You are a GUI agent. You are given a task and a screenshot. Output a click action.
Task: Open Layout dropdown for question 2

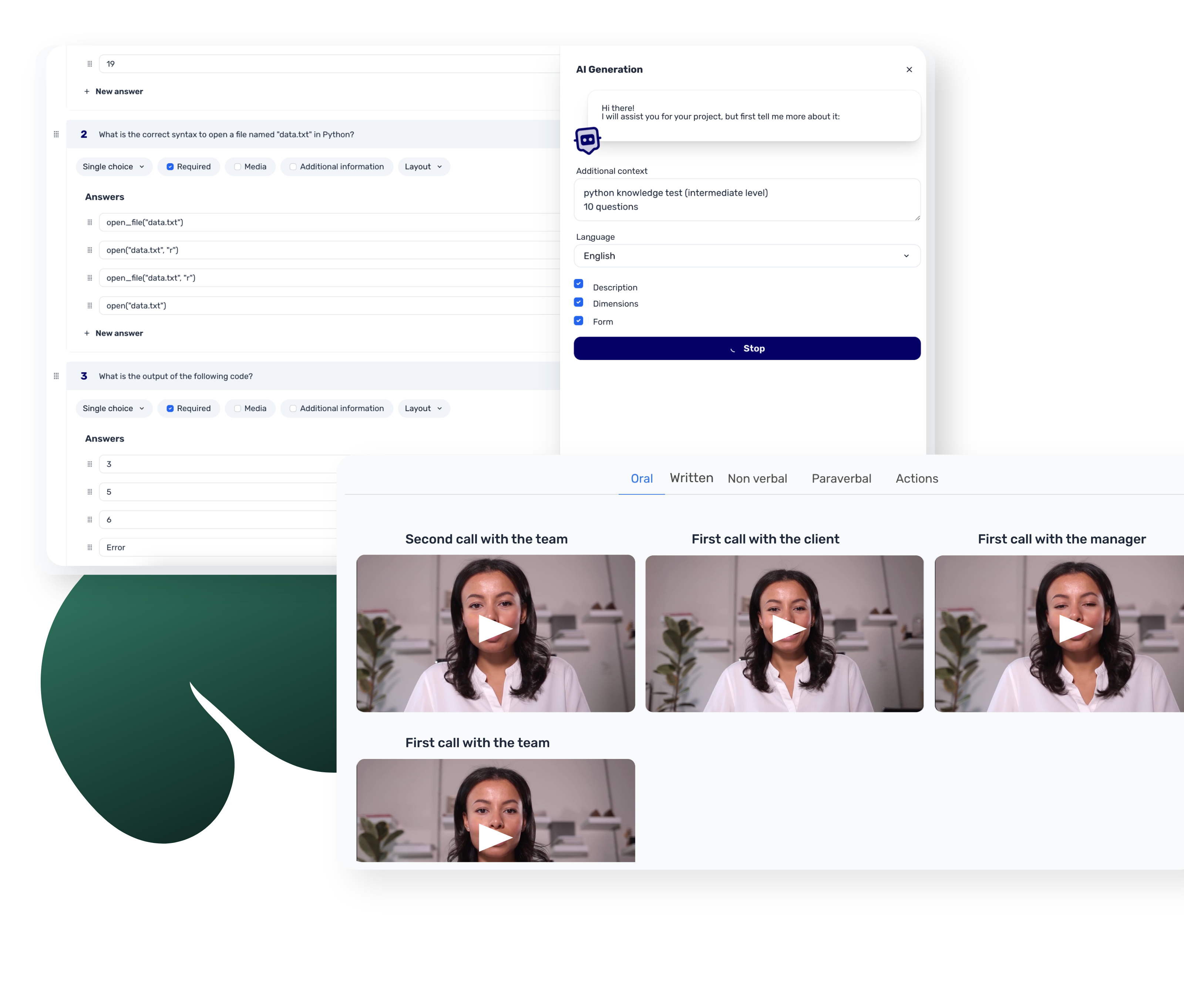click(423, 167)
